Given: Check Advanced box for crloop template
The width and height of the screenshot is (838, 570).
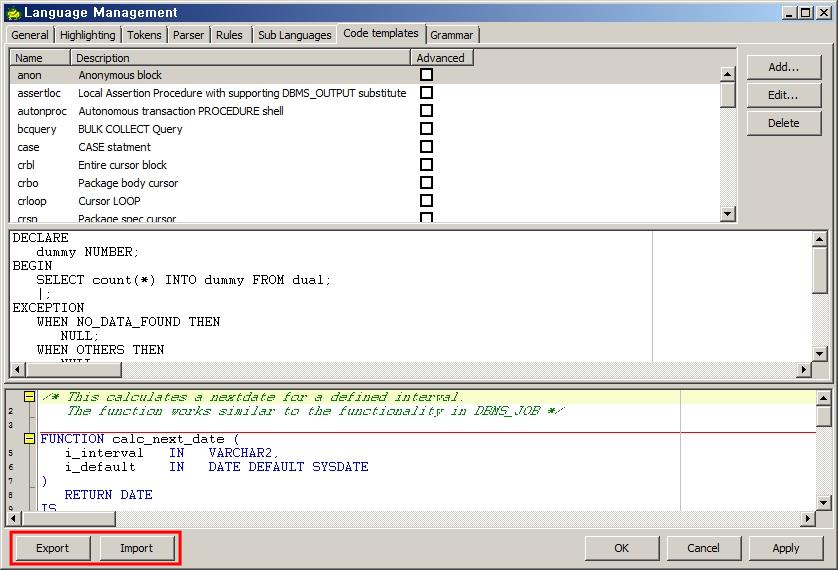Looking at the screenshot, I should (x=426, y=201).
